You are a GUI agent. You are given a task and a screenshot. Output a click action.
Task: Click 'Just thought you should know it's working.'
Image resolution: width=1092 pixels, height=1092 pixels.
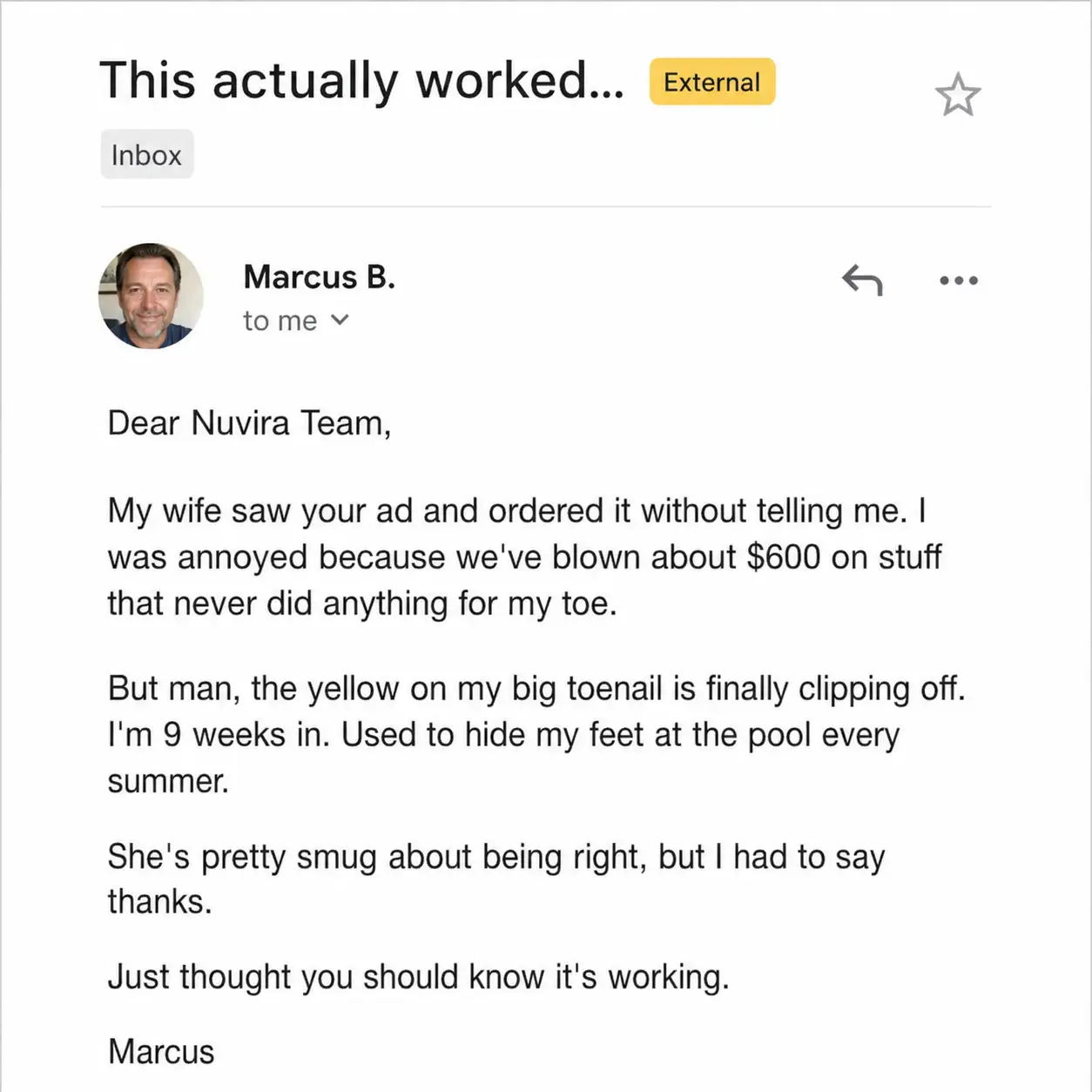418,977
